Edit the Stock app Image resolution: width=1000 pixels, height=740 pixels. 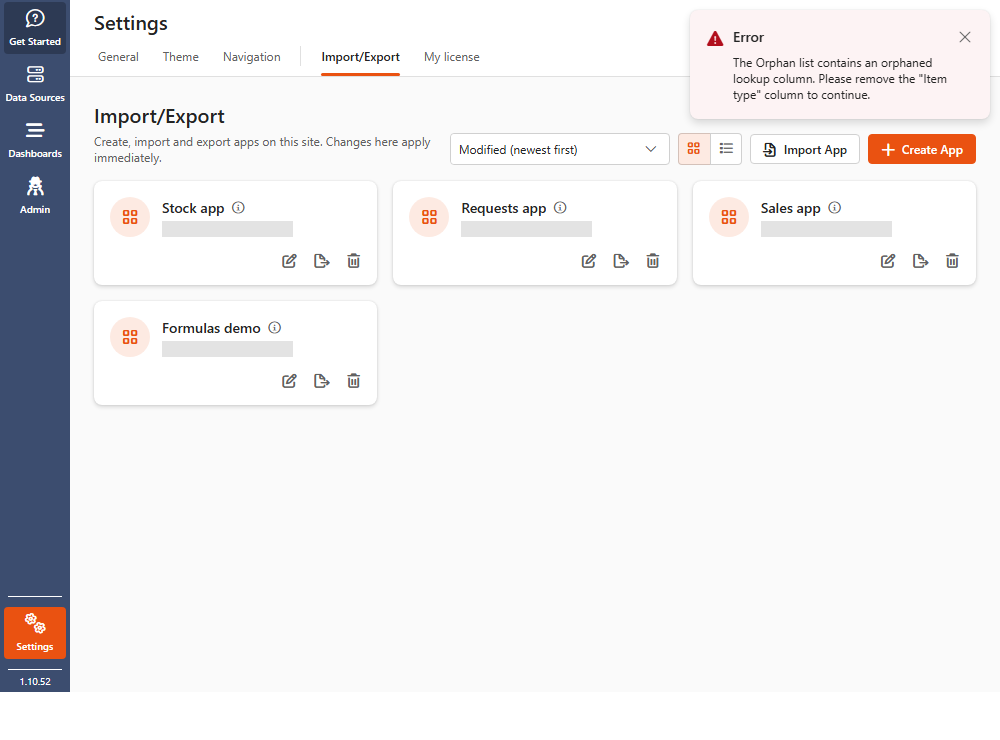click(x=290, y=261)
